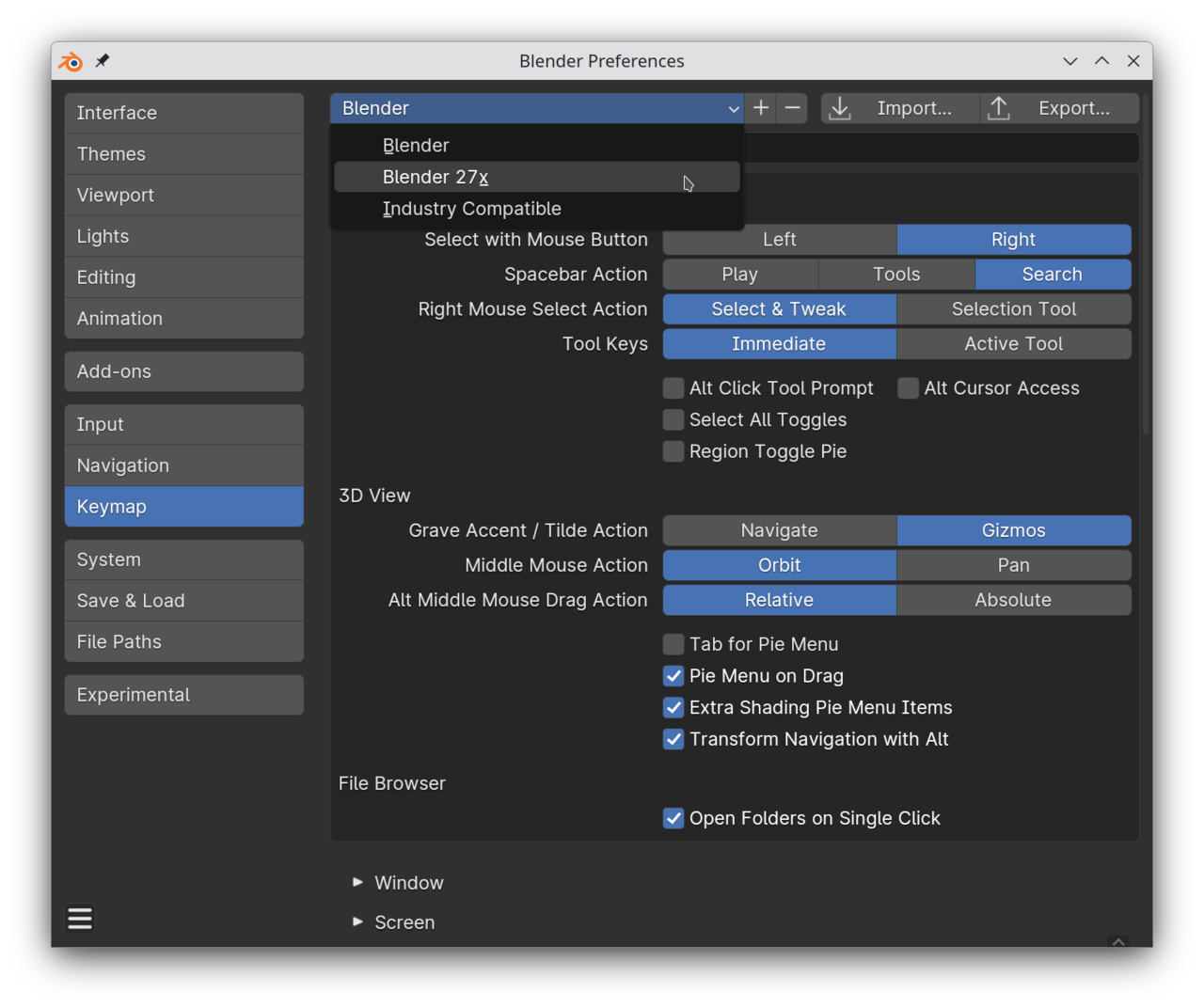Click the pin icon in title bar

103,61
